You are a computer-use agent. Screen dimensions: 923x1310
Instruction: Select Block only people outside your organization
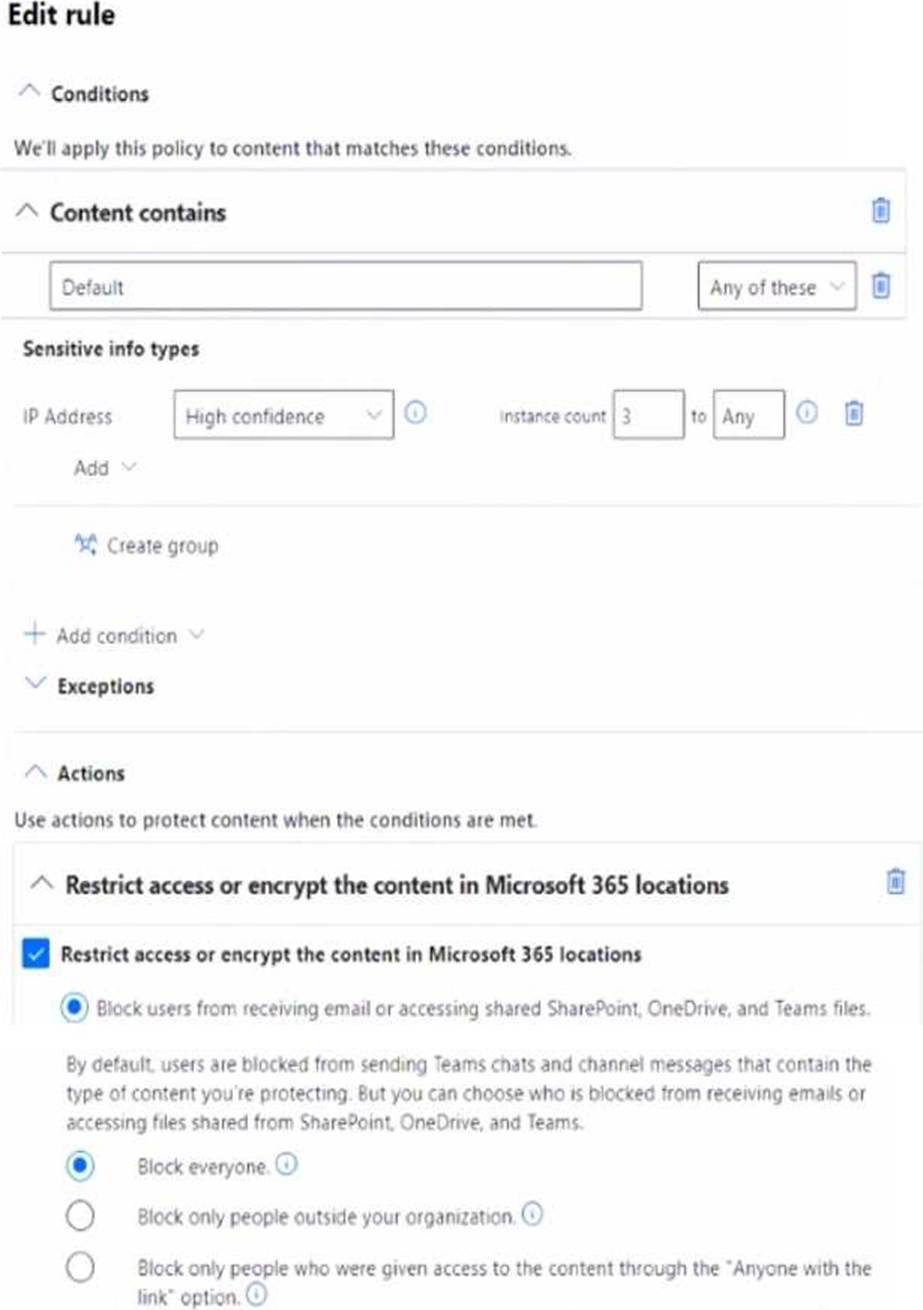point(80,1217)
